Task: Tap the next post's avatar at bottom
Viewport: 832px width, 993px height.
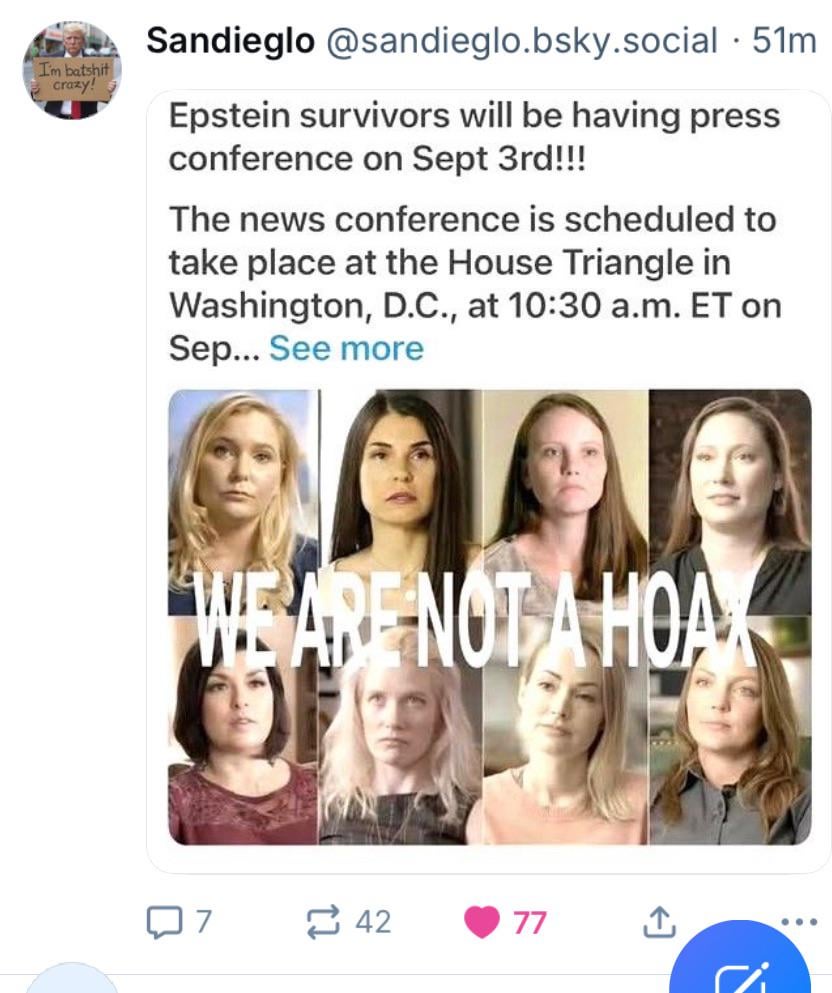Action: coord(72,978)
